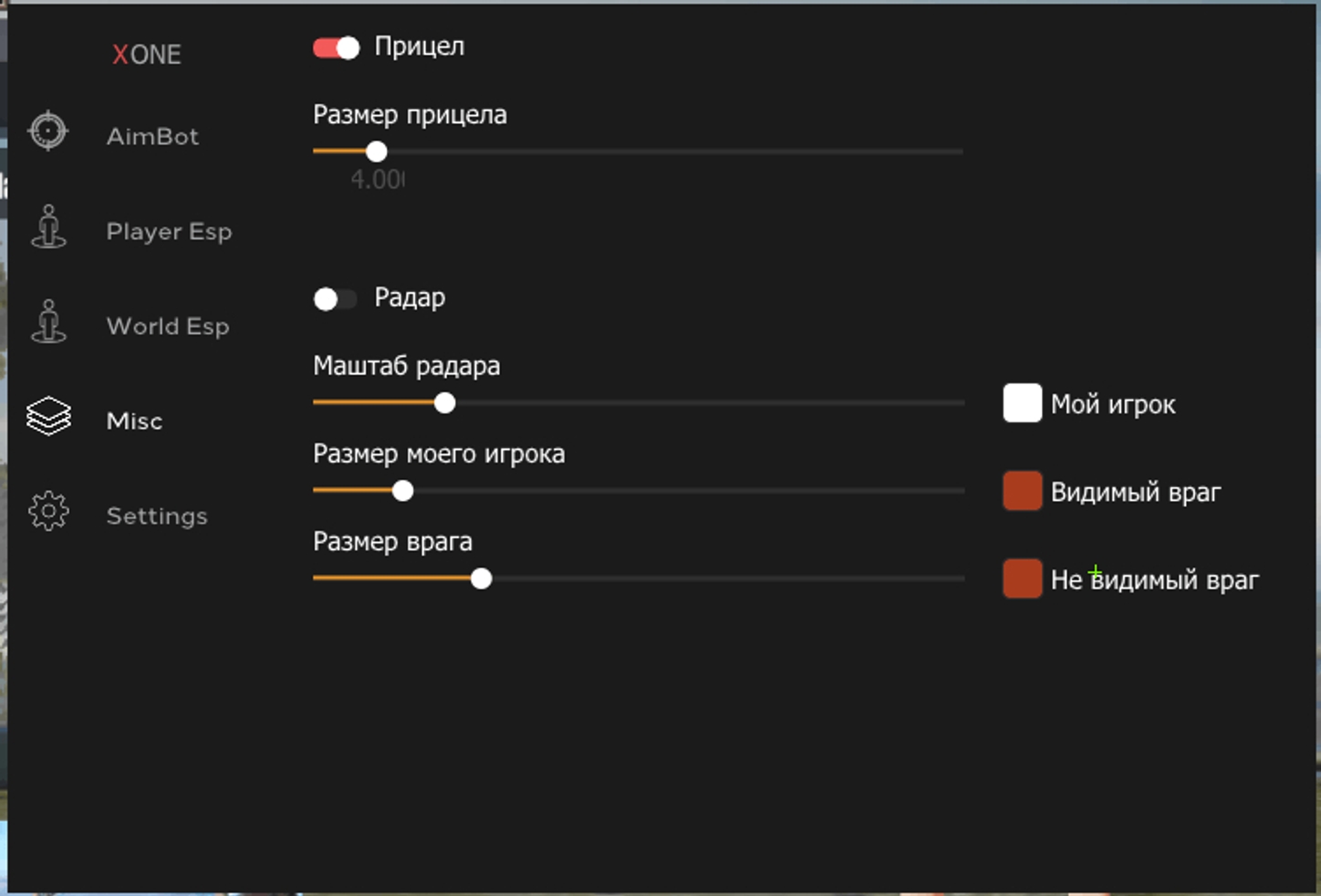Click the Settings gear icon

(x=48, y=512)
